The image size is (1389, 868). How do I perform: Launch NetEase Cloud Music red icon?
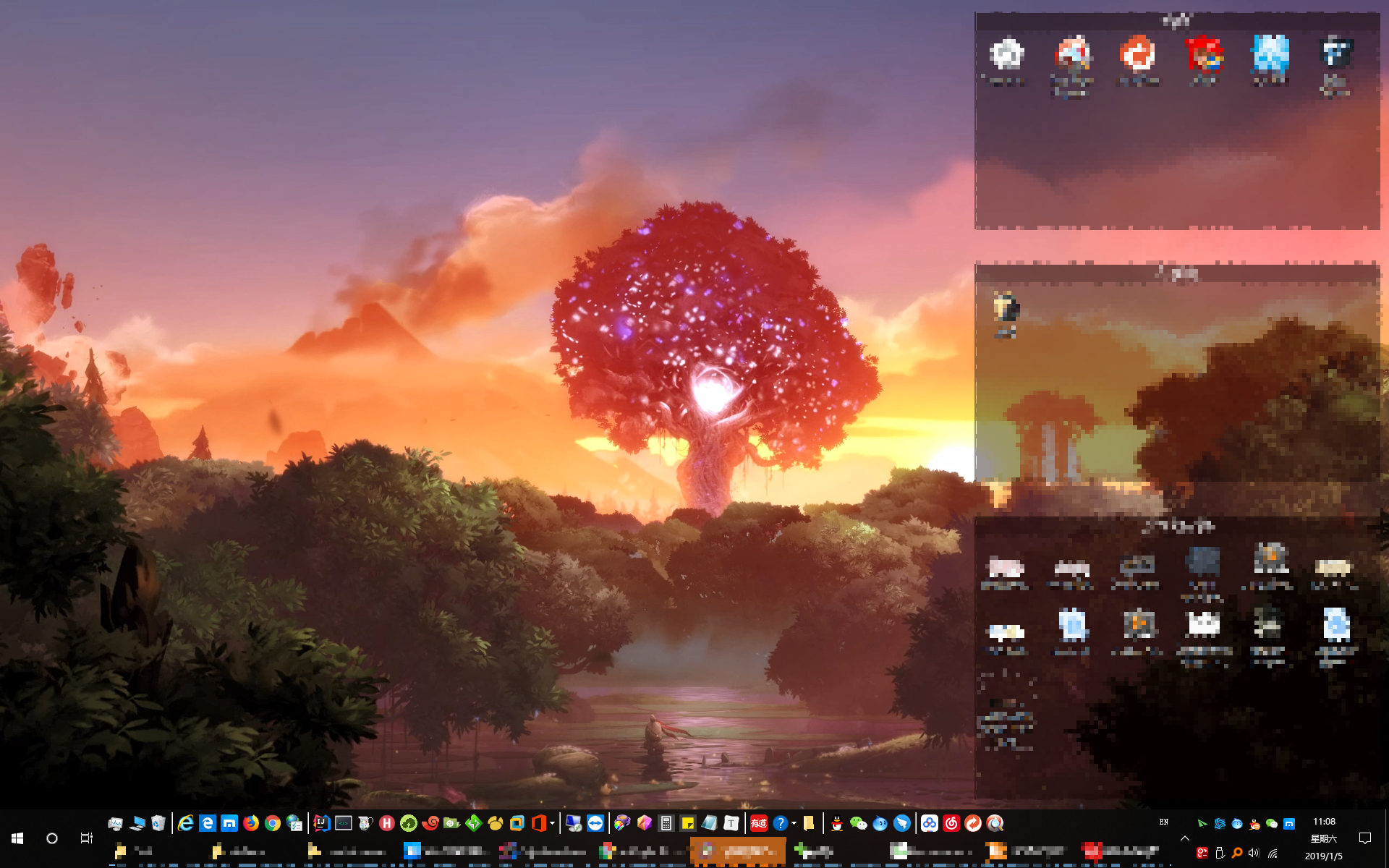951,823
